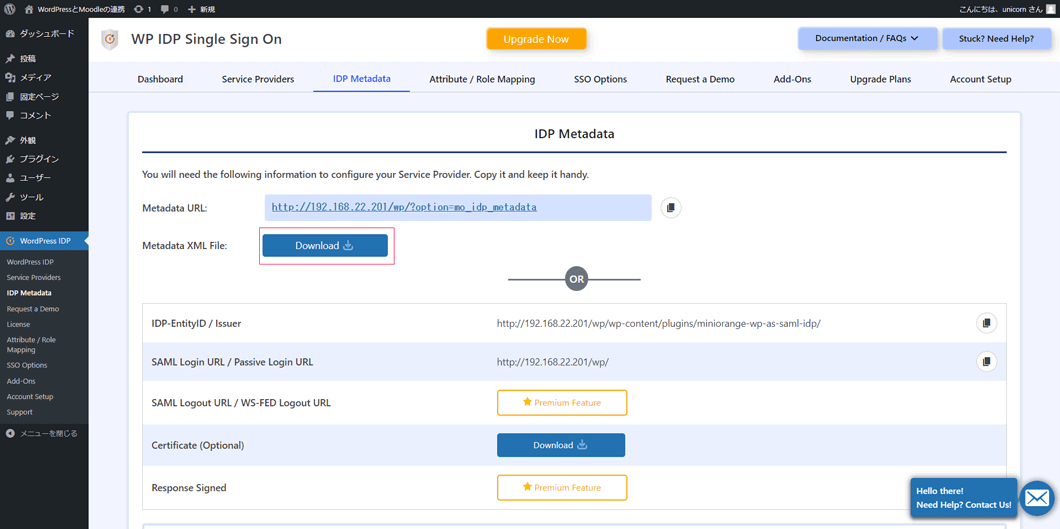Click the mail envelope chat icon
This screenshot has height=529, width=1060.
pyautogui.click(x=1036, y=498)
